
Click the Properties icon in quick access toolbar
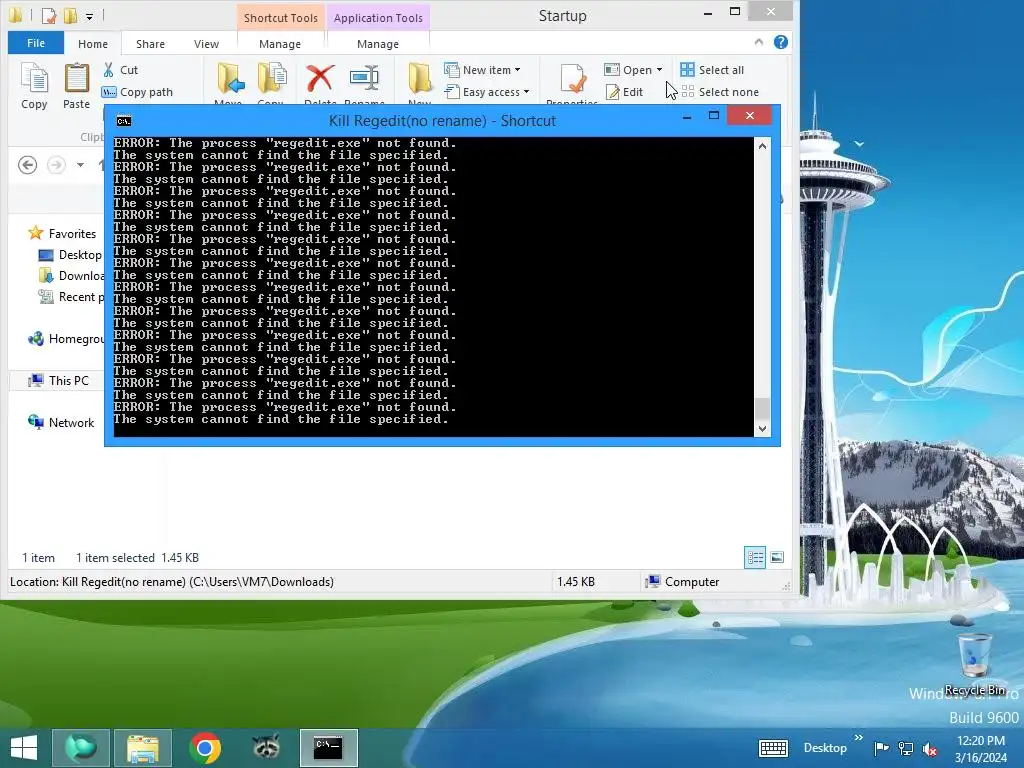coord(49,15)
